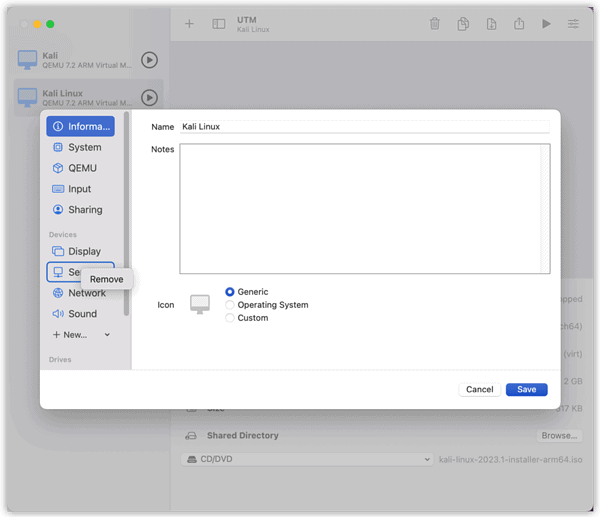The image size is (600, 517).
Task: Open the CD/DVD dropdown selector
Action: [306, 459]
